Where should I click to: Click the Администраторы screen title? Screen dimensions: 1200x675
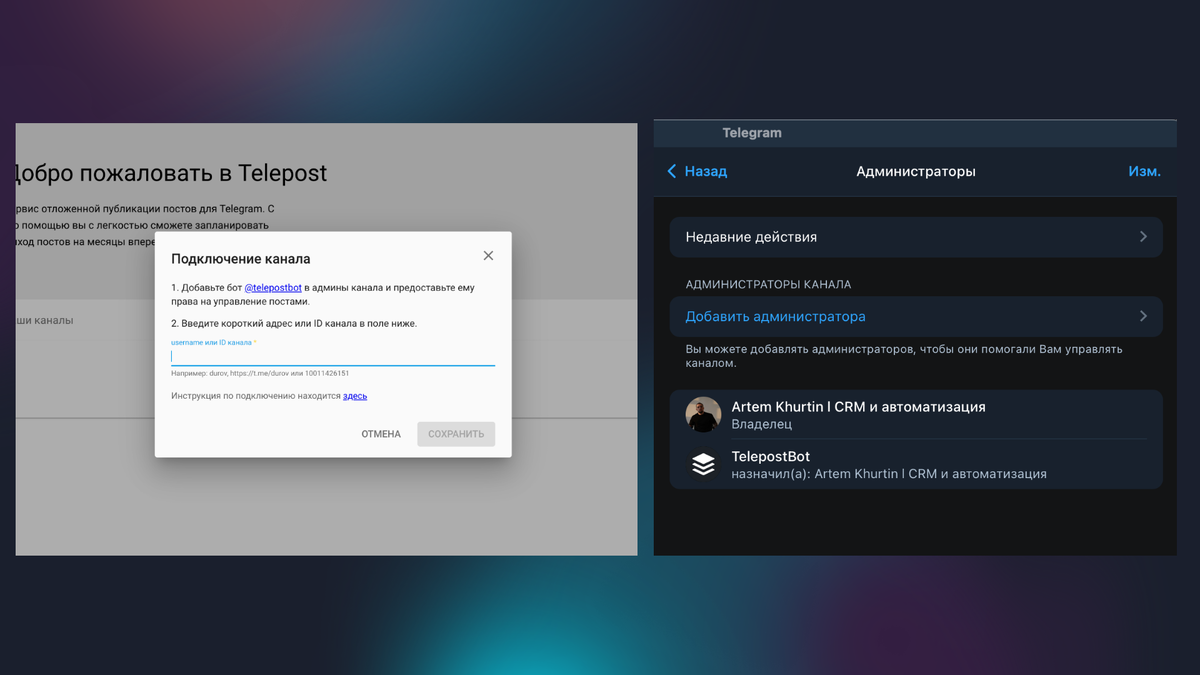pyautogui.click(x=915, y=171)
